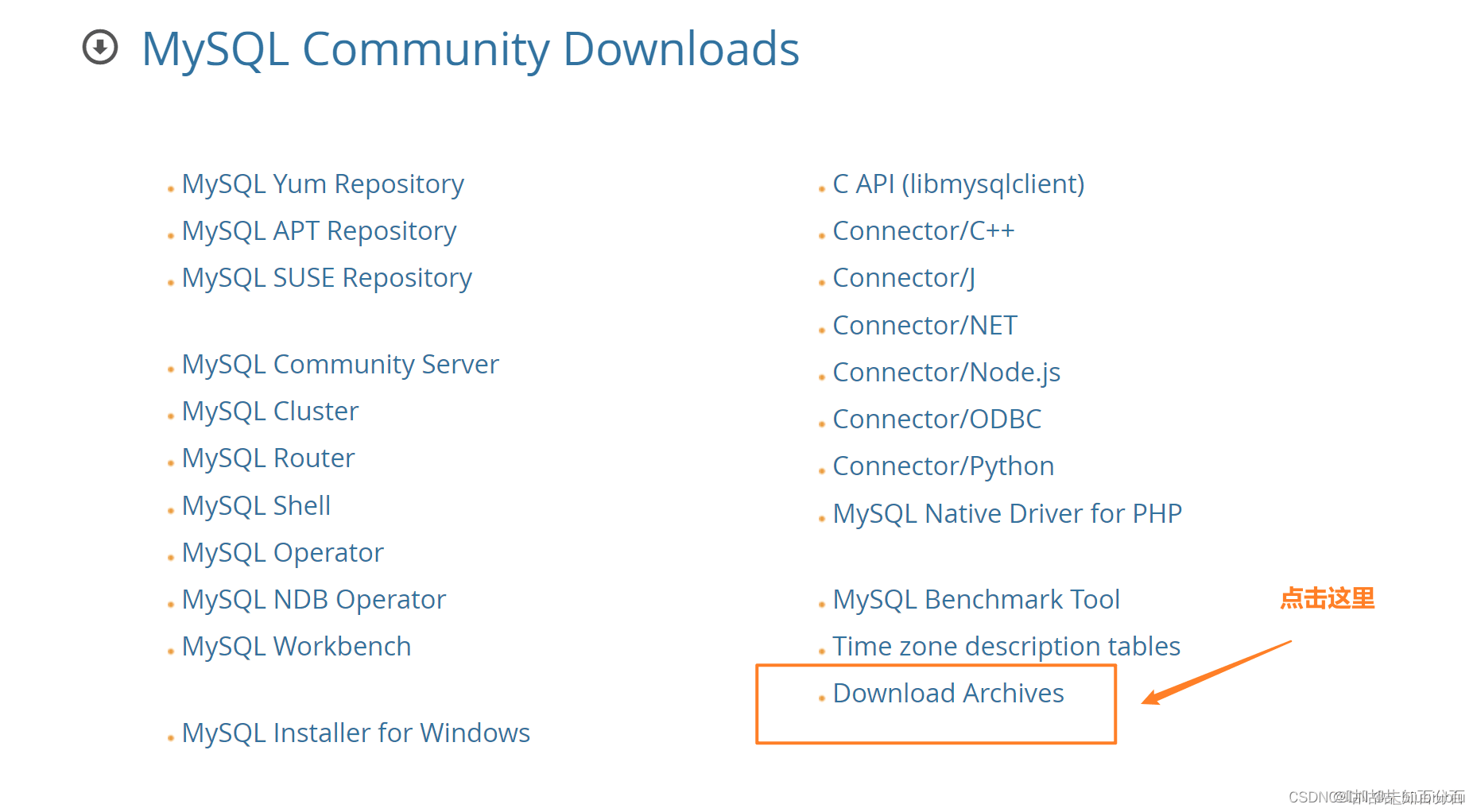The height and width of the screenshot is (812, 1477).
Task: Select MySQL Community Server link
Action: [x=340, y=365]
